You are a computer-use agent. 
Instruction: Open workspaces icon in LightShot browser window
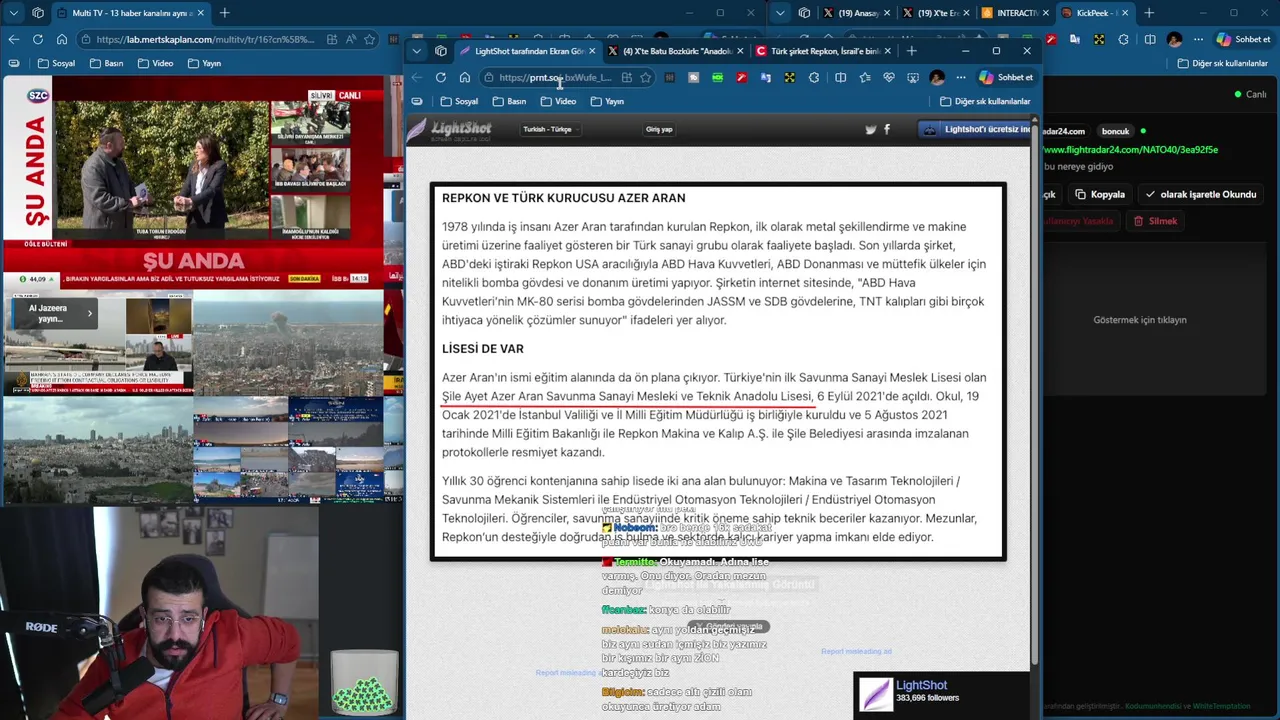pyautogui.click(x=442, y=51)
